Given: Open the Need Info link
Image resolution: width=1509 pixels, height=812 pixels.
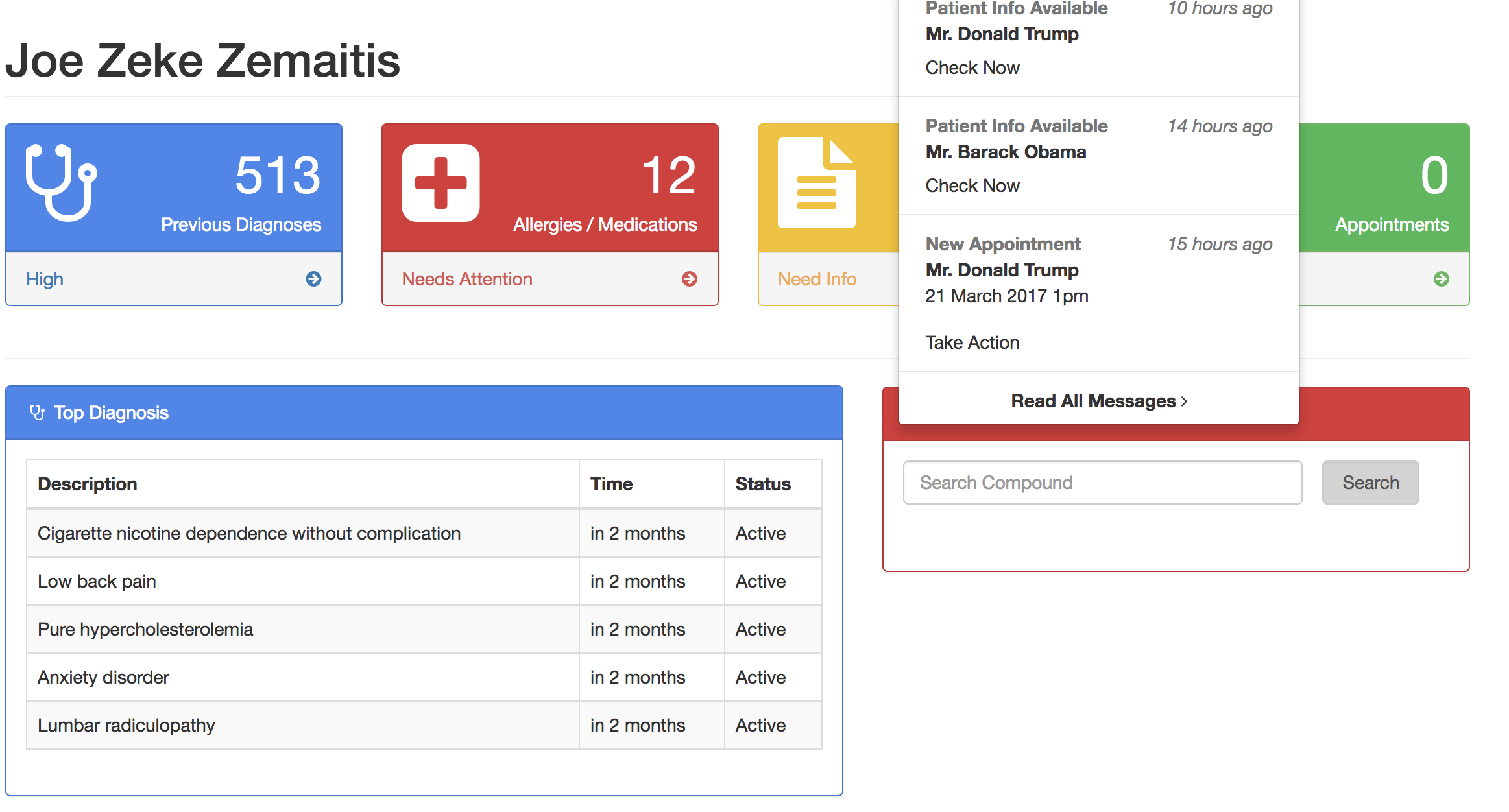Looking at the screenshot, I should 817,279.
